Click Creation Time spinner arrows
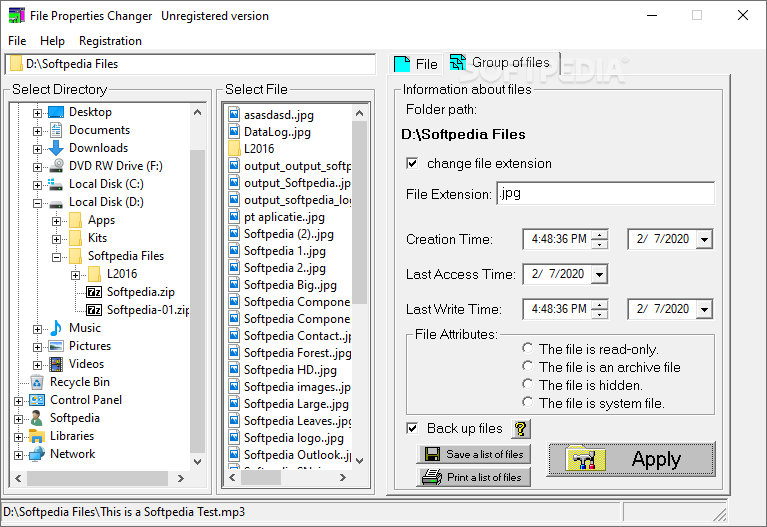 point(600,239)
